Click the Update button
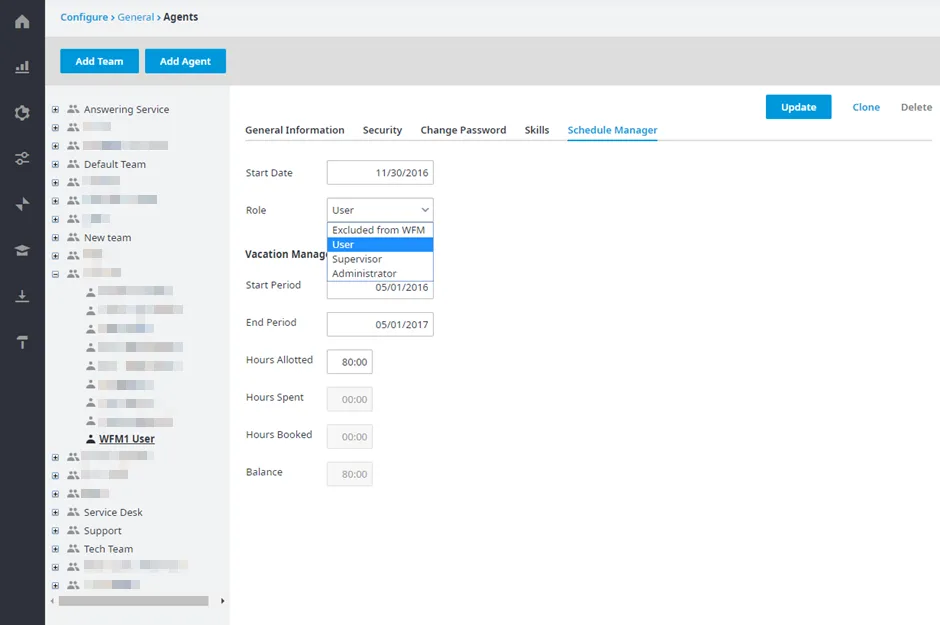Image resolution: width=940 pixels, height=625 pixels. coord(799,107)
